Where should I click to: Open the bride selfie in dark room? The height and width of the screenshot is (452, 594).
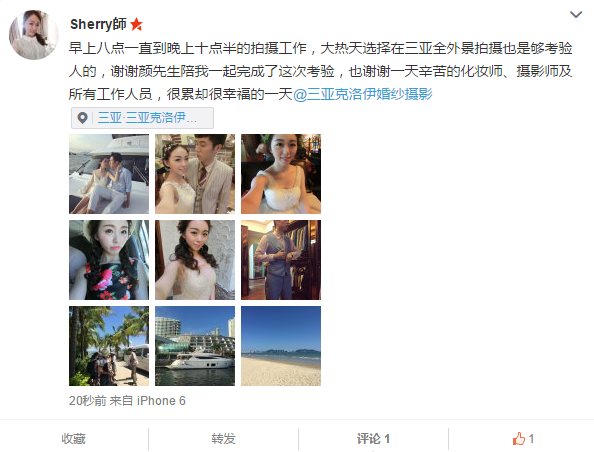(x=281, y=174)
